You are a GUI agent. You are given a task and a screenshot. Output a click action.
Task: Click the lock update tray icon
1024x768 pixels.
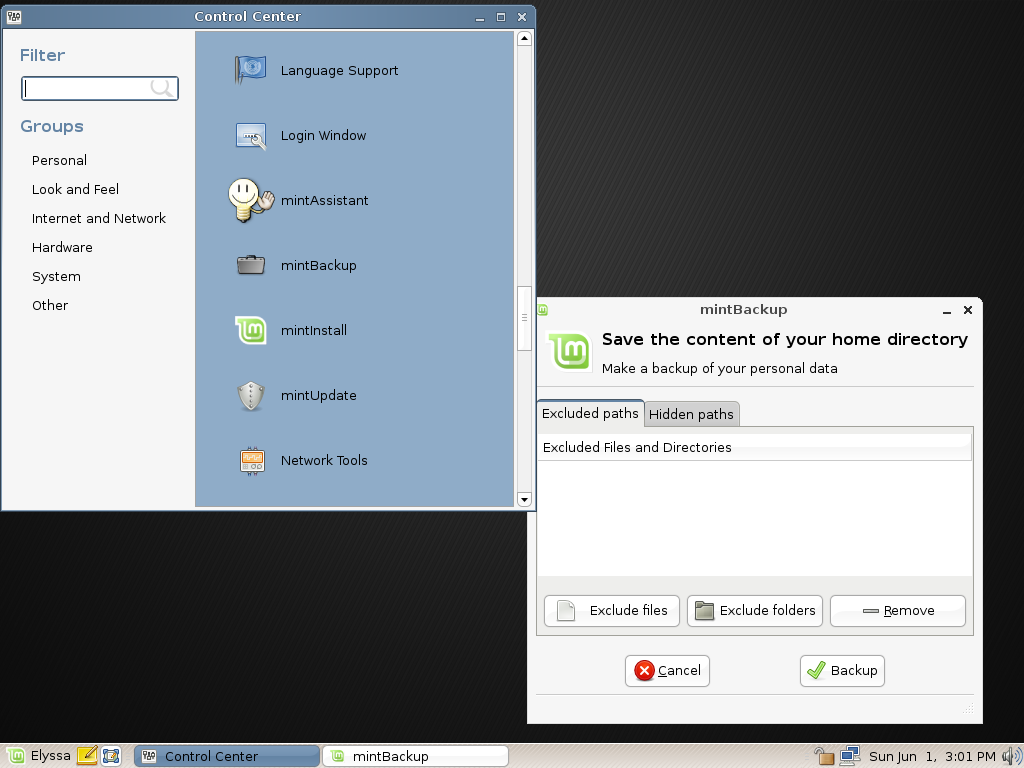tap(824, 756)
